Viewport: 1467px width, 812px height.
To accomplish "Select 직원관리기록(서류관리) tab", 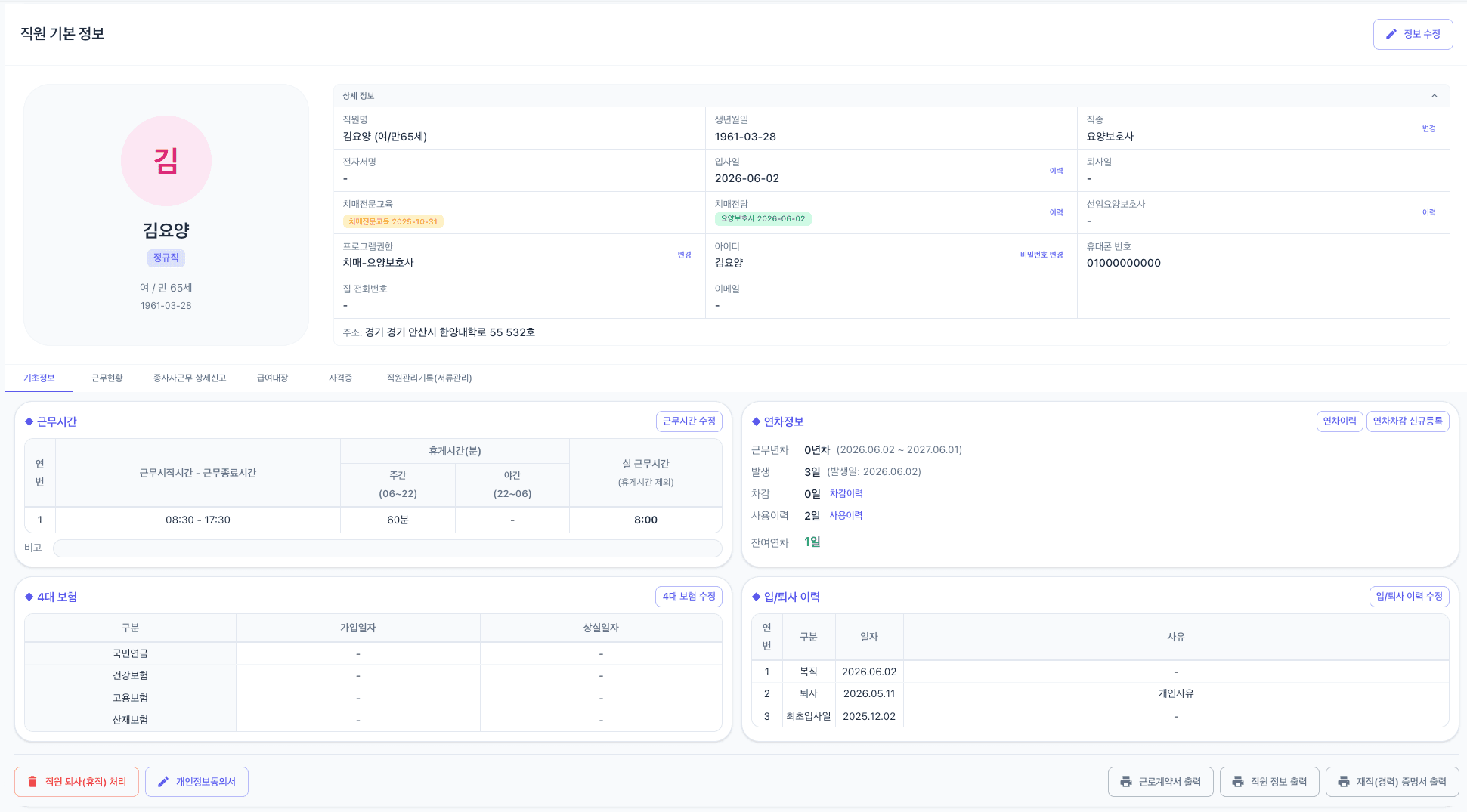I will point(429,378).
